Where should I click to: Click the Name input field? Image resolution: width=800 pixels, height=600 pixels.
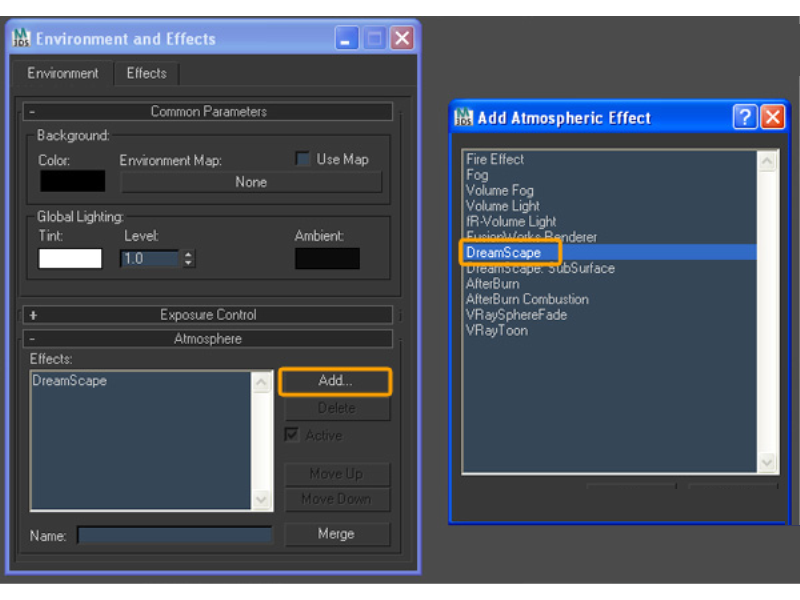click(174, 535)
